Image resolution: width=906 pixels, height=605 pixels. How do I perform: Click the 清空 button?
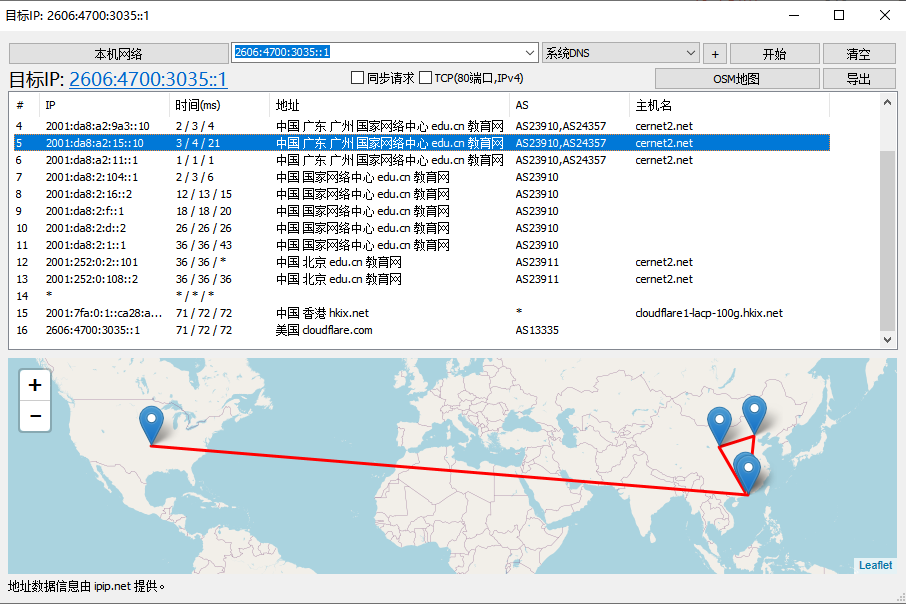[x=858, y=54]
